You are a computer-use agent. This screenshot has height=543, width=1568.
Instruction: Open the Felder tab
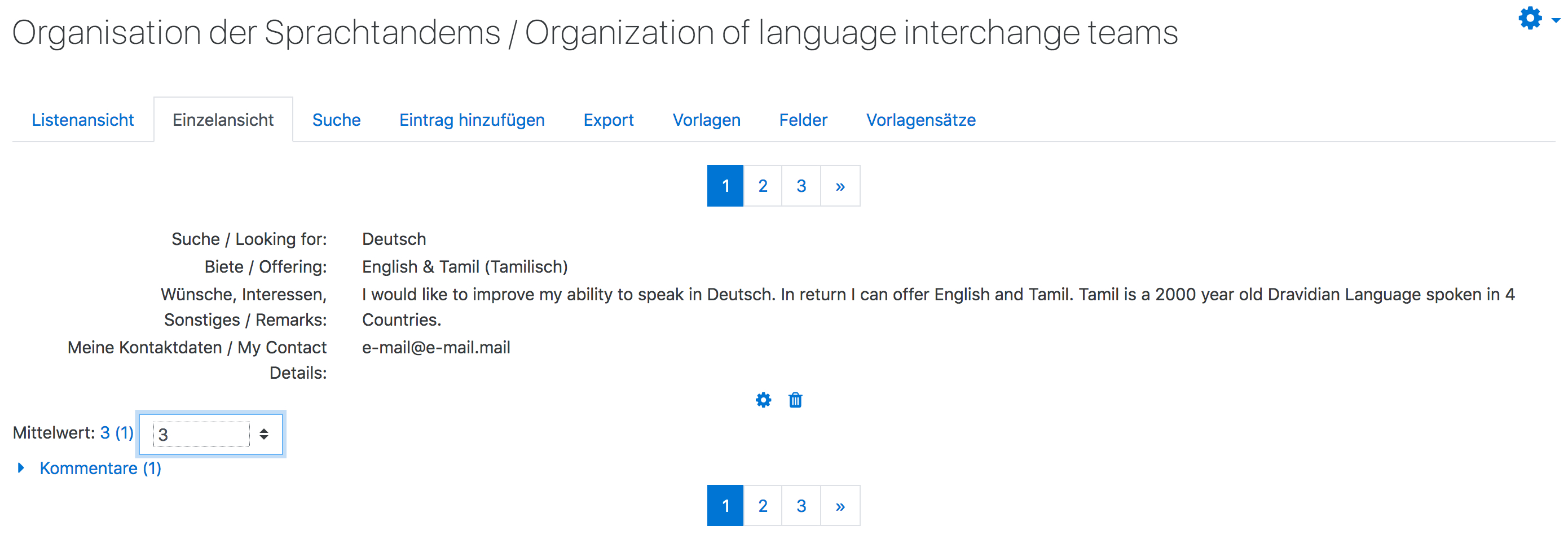point(804,120)
